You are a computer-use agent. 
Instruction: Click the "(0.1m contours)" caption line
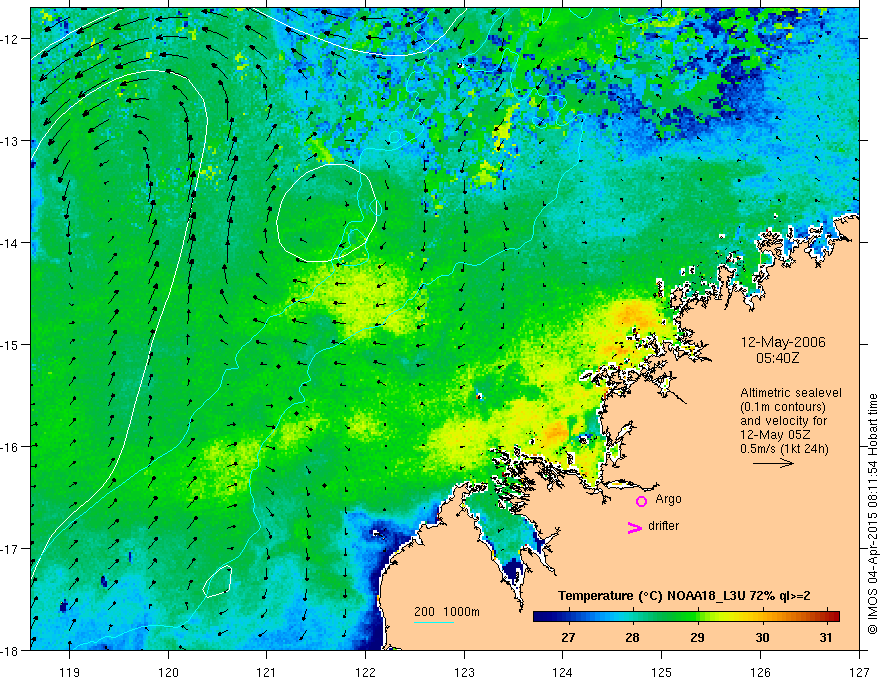(783, 407)
